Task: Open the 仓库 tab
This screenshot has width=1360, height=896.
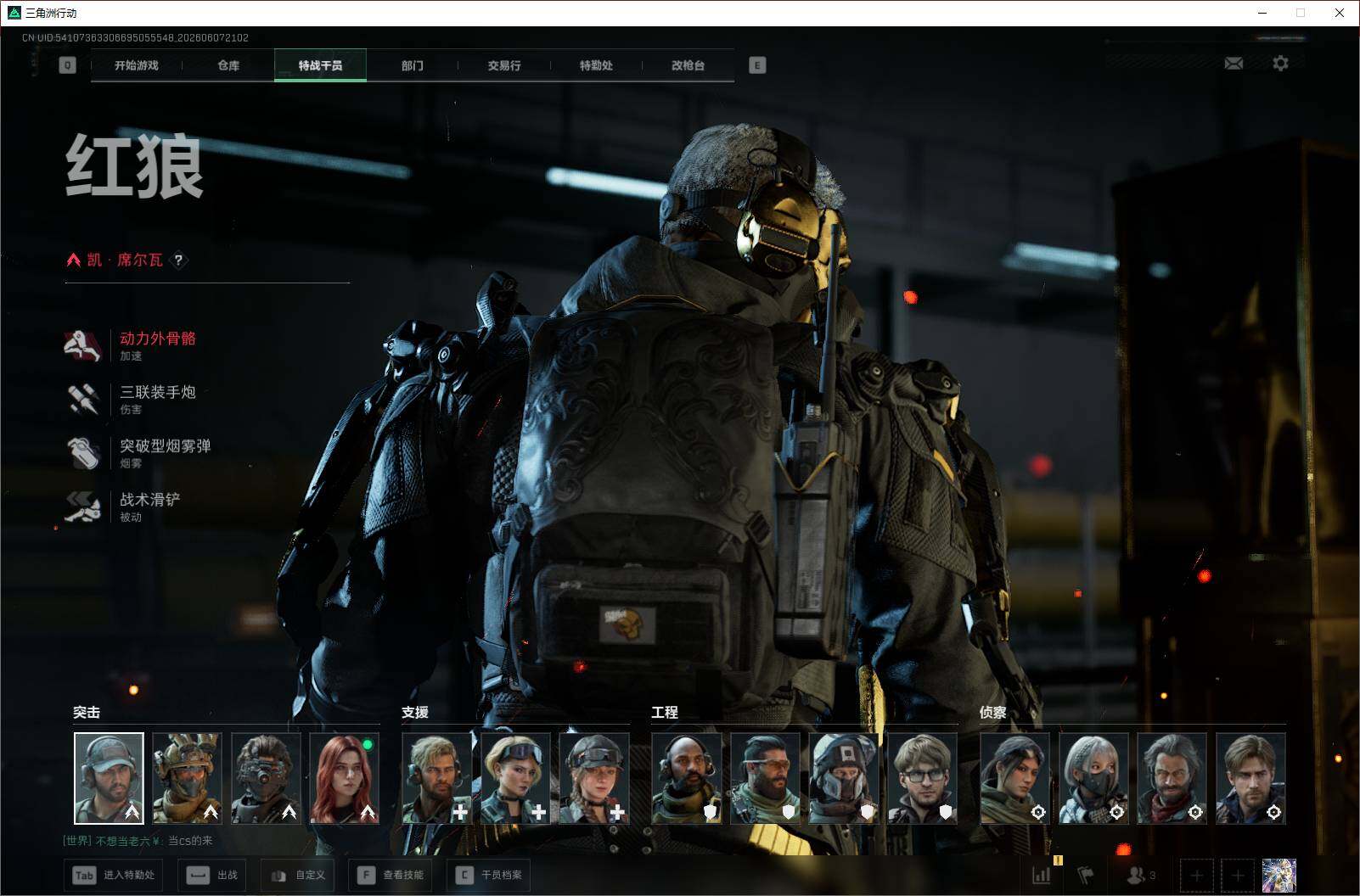Action: (228, 65)
